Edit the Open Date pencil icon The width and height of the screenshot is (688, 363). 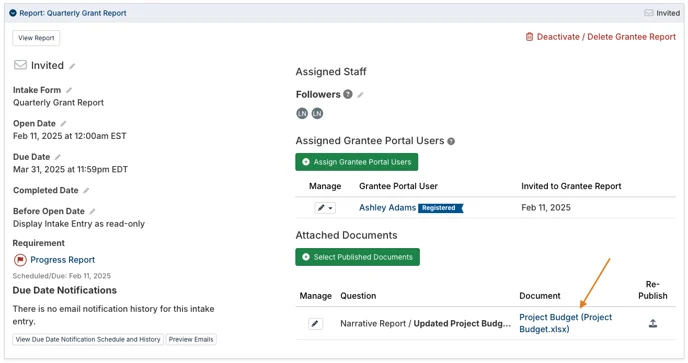pos(63,124)
